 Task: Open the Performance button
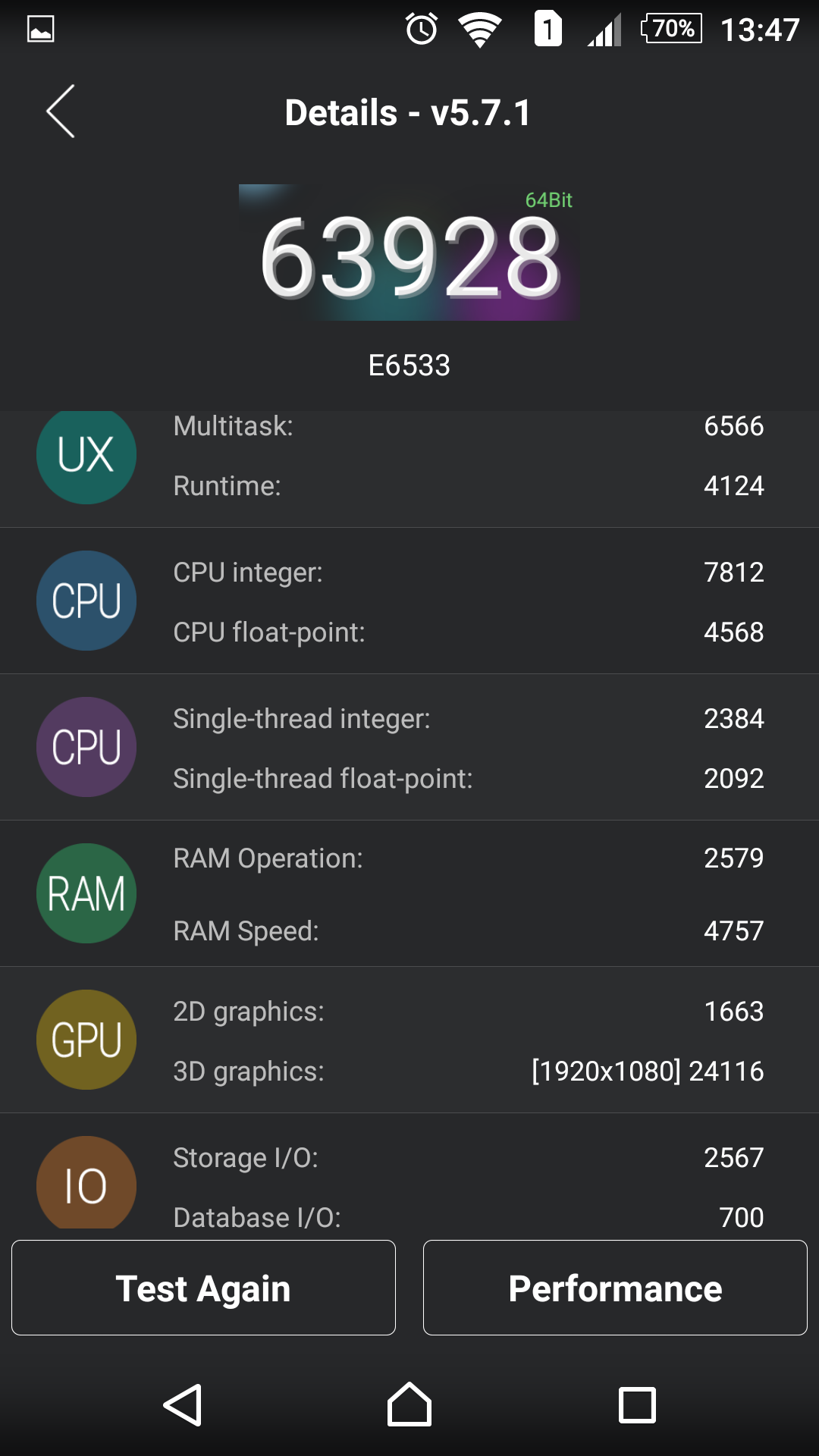615,1288
